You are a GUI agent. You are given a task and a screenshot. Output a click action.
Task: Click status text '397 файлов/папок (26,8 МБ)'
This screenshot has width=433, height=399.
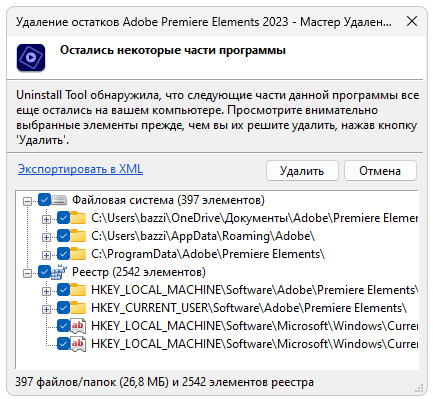(x=92, y=382)
